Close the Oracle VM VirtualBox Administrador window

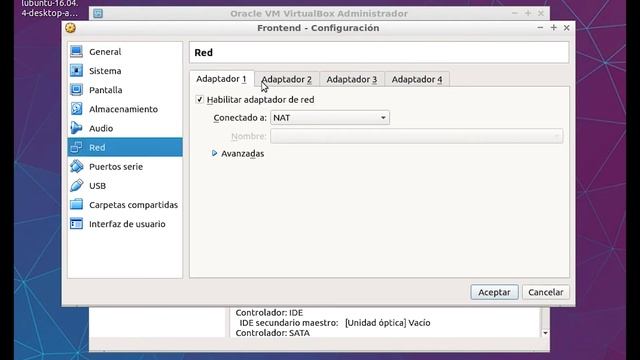tap(541, 13)
